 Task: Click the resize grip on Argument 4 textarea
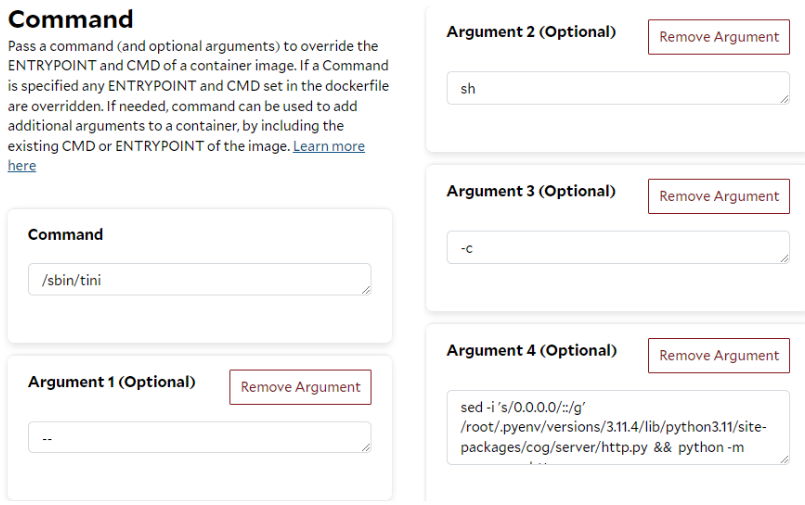(x=784, y=459)
